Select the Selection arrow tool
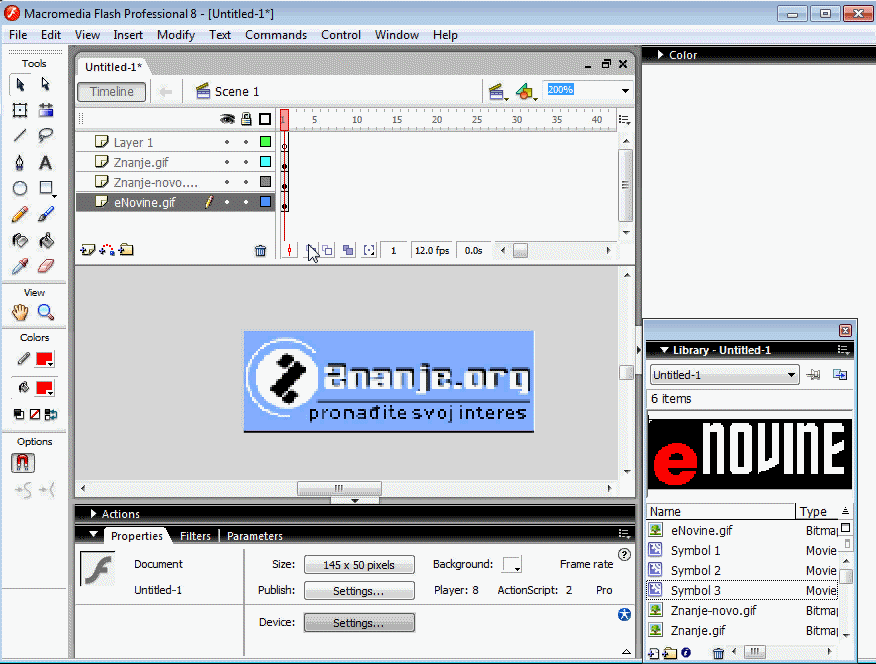 (x=21, y=84)
